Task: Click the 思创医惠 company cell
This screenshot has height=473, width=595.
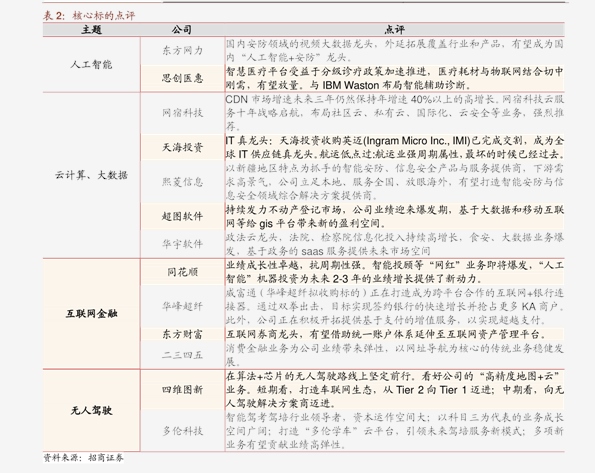Action: click(183, 78)
